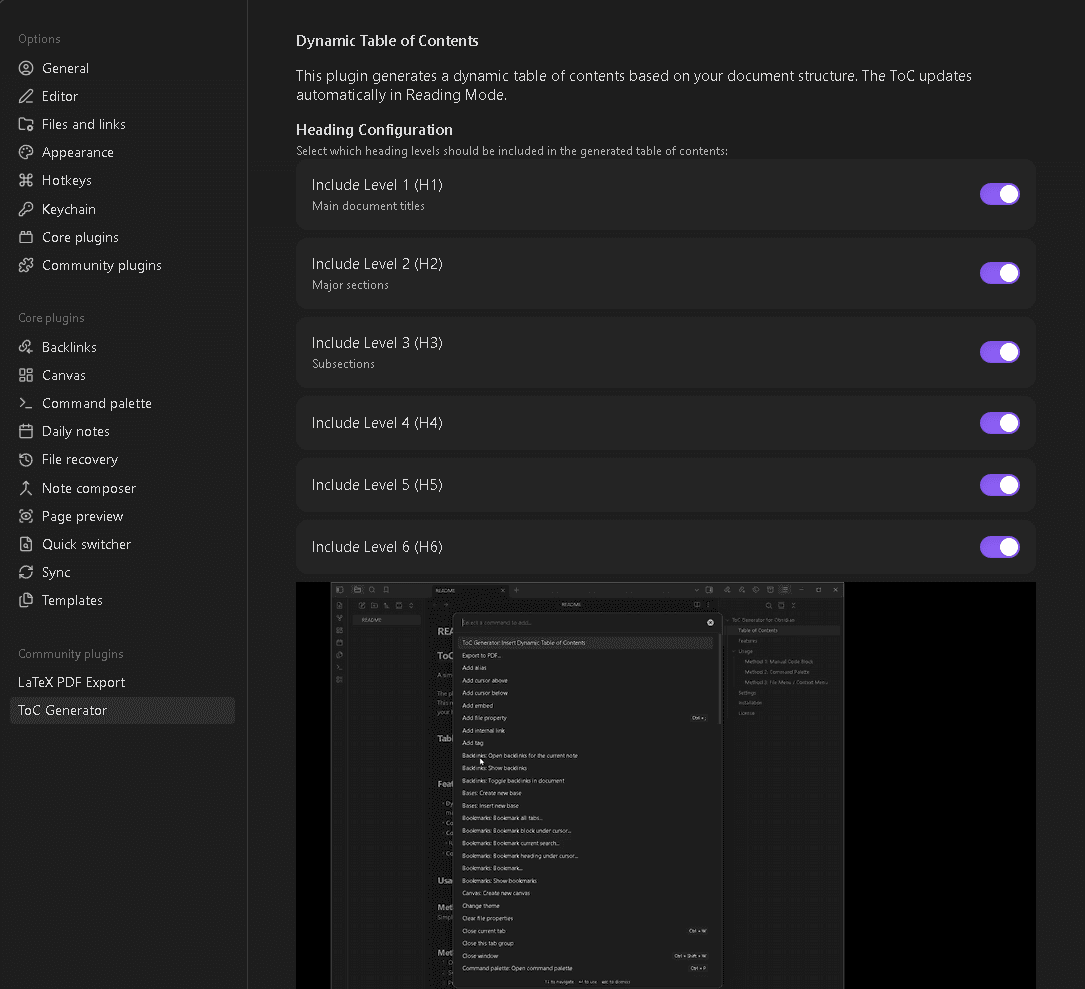Screen dimensions: 1085x989
Task: Select Community plugins in Options
Action: (x=122, y=265)
